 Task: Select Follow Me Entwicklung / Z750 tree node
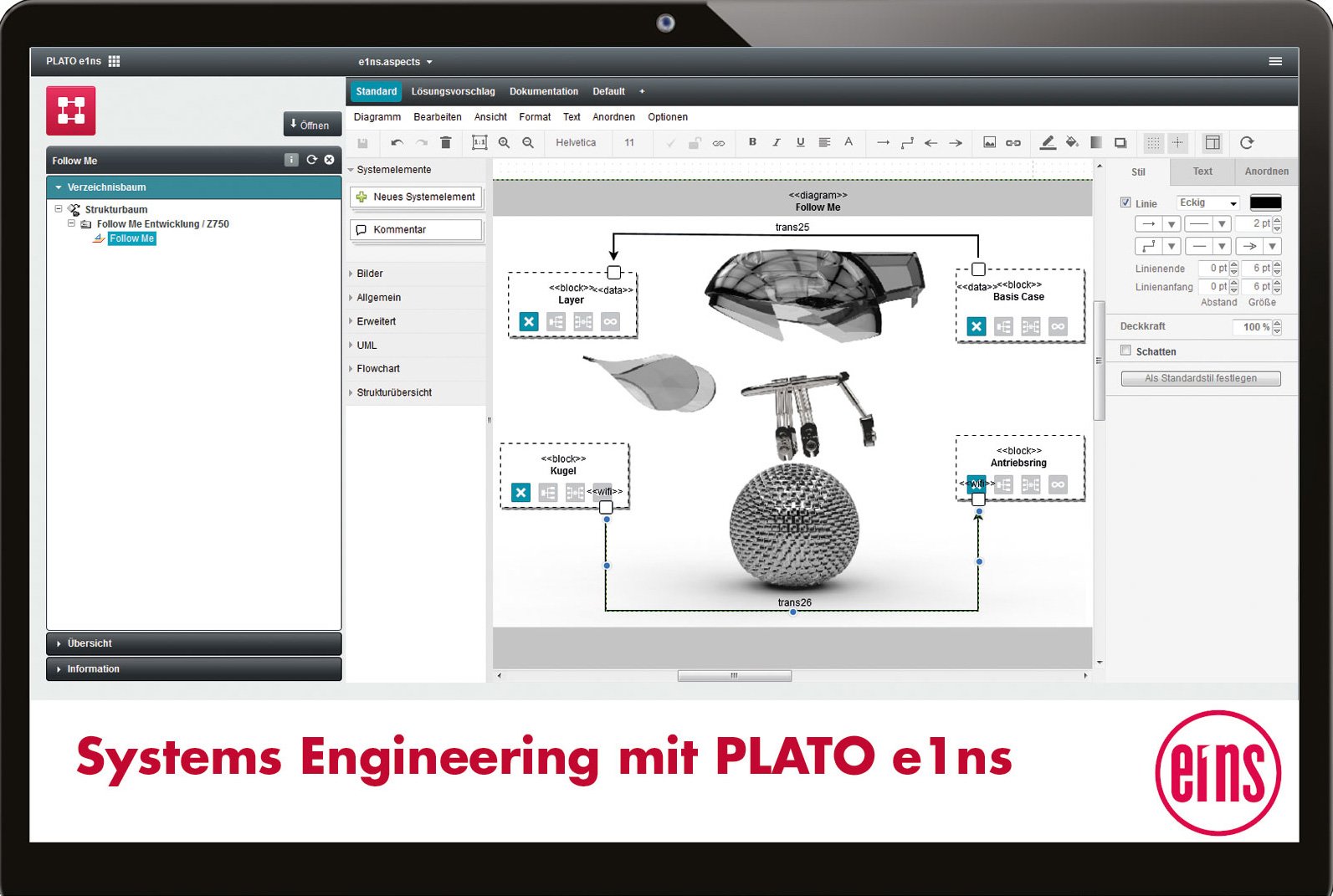pos(162,223)
